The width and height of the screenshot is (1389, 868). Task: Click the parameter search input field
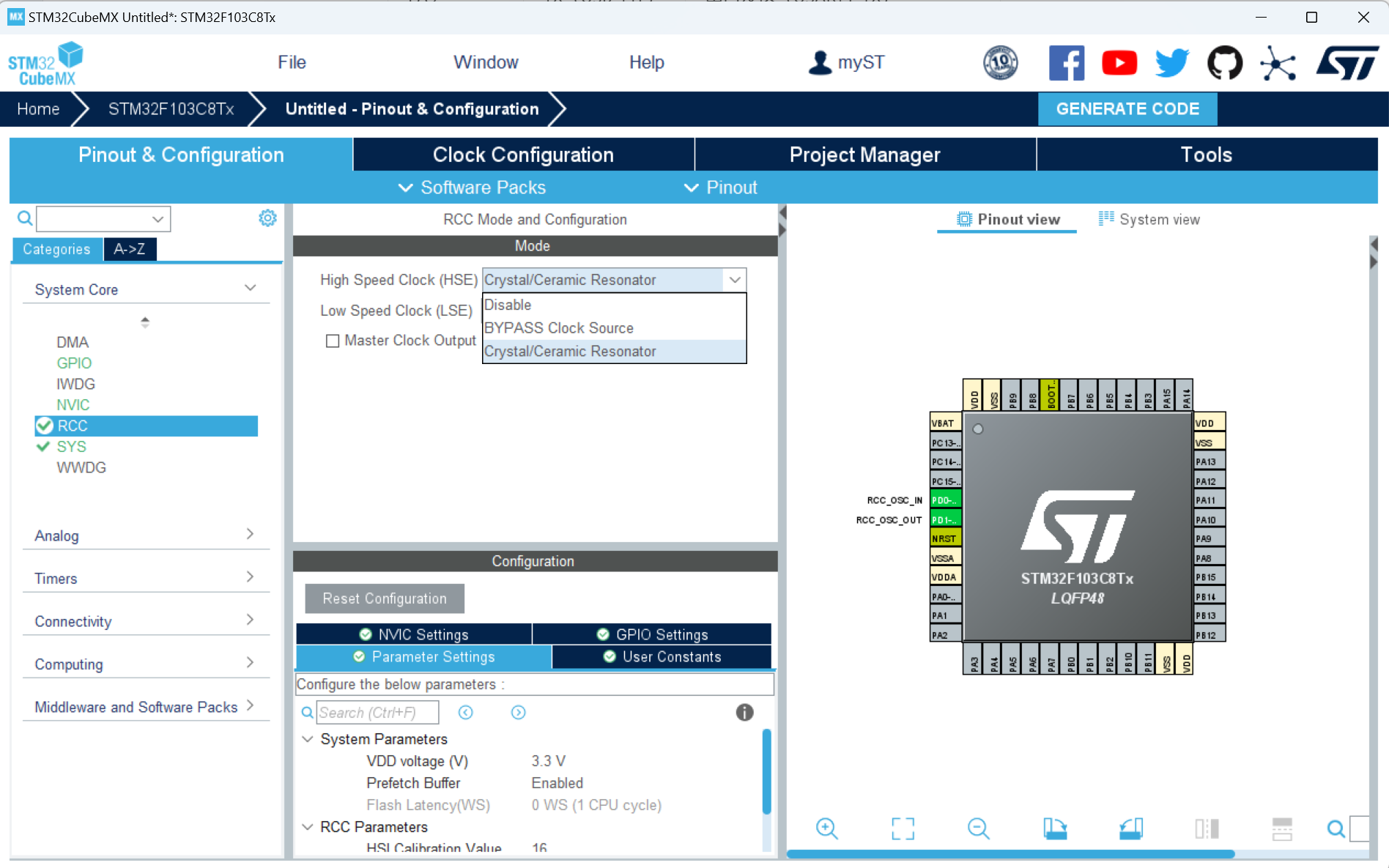point(378,713)
